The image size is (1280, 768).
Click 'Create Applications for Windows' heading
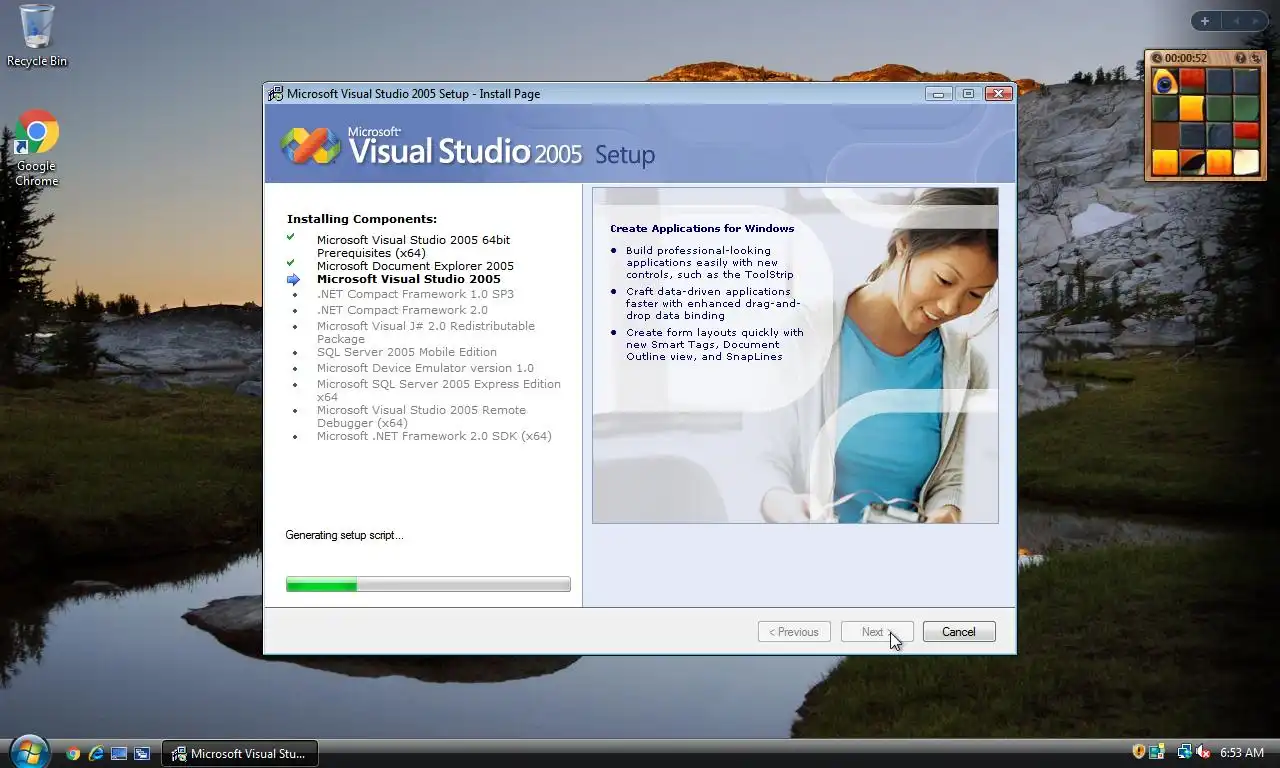click(x=702, y=228)
